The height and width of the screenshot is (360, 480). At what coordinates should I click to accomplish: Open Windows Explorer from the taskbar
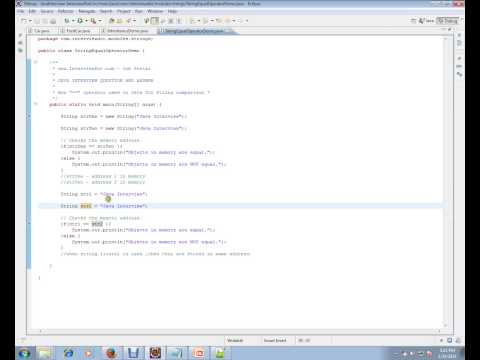(x=46, y=353)
